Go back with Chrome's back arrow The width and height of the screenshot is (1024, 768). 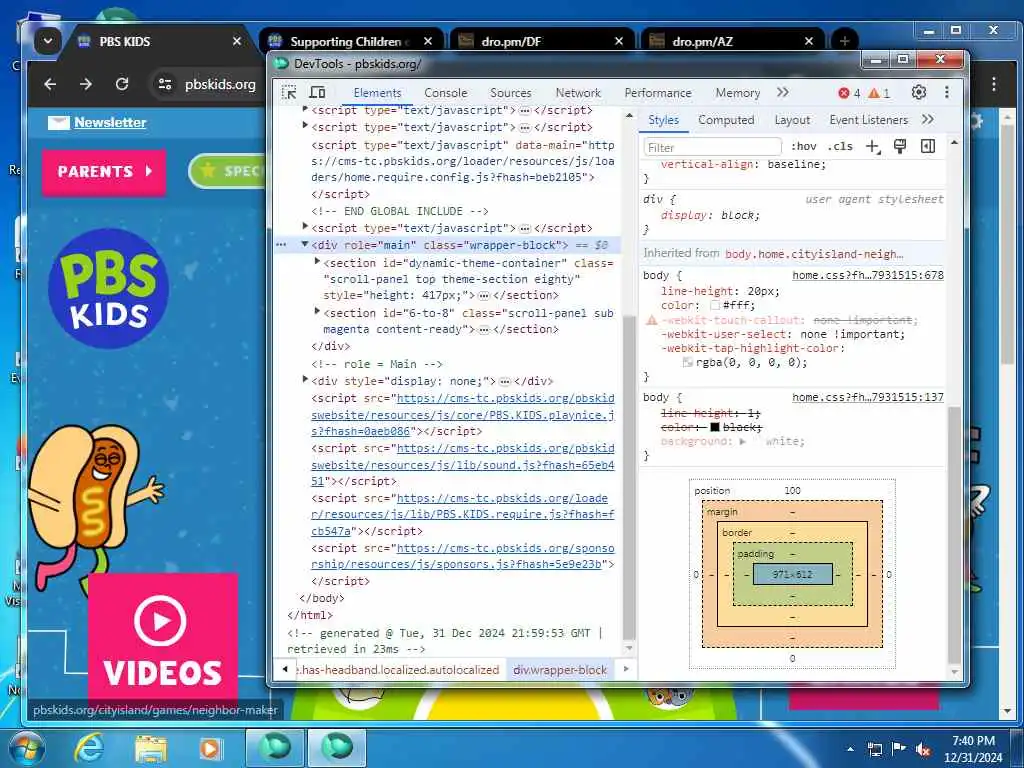[50, 84]
